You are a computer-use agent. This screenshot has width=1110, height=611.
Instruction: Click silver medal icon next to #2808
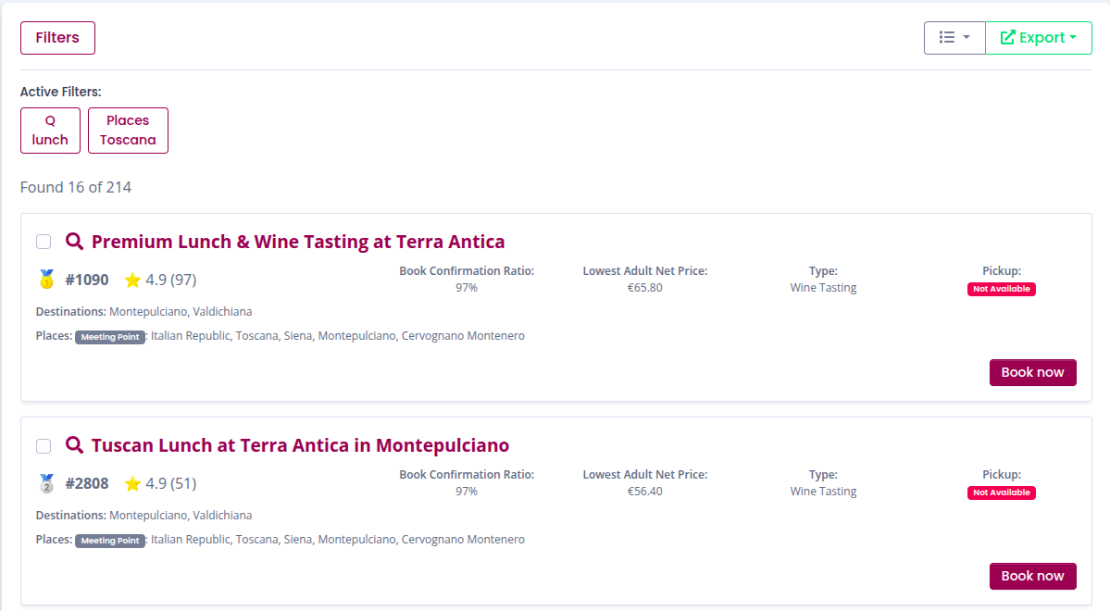46,484
